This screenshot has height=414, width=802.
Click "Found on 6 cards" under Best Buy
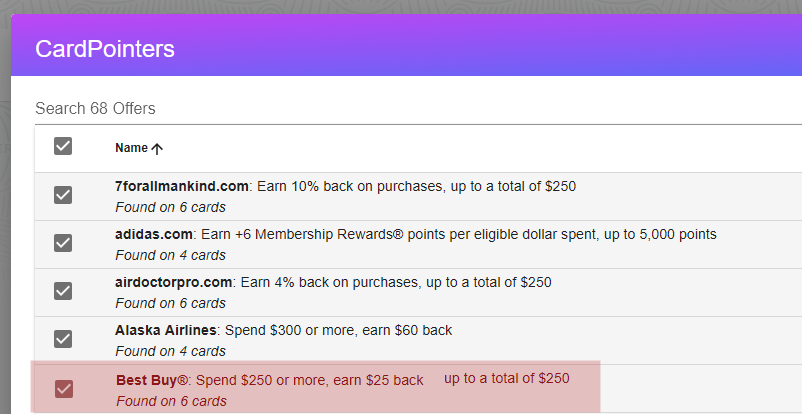click(170, 401)
